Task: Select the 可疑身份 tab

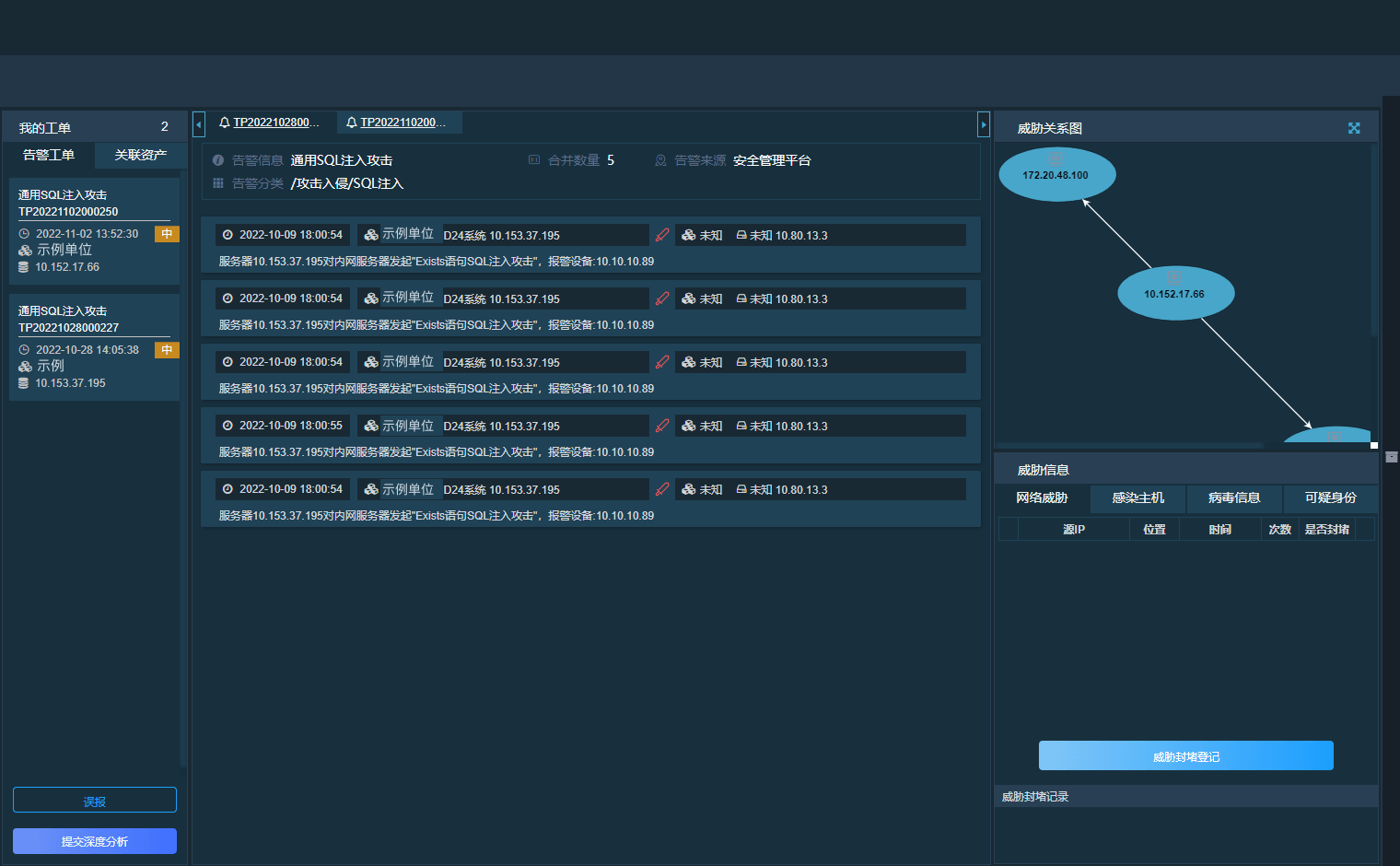Action: click(1331, 498)
